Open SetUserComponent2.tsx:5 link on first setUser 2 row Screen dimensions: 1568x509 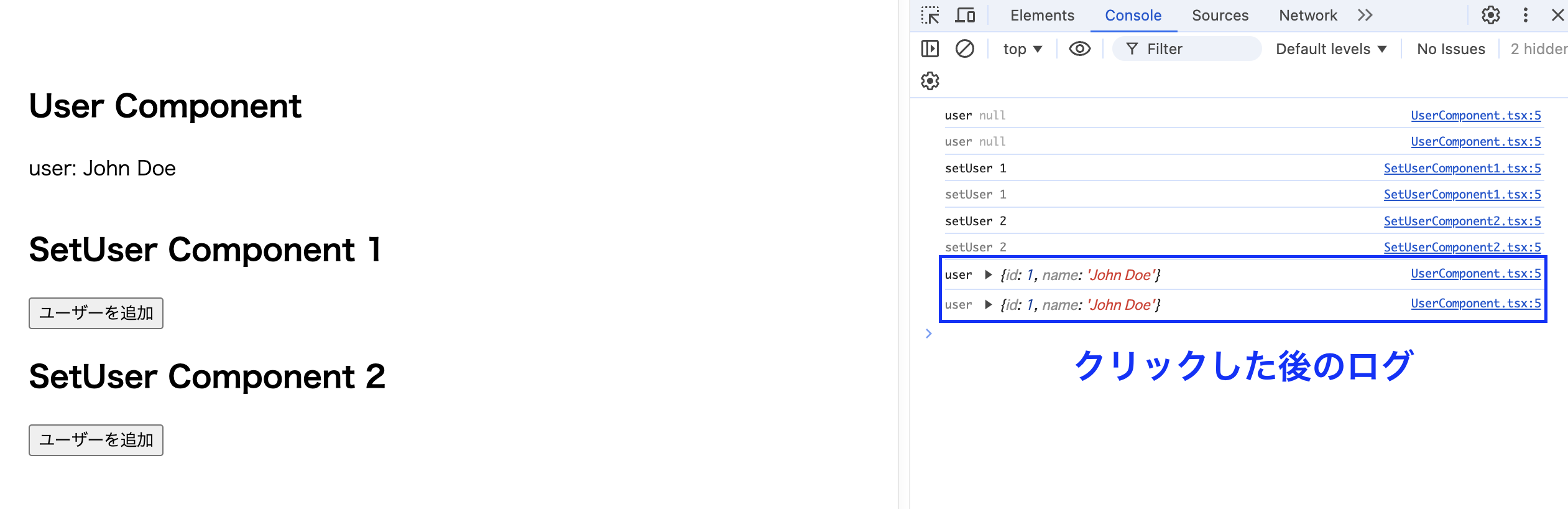[x=1462, y=221]
